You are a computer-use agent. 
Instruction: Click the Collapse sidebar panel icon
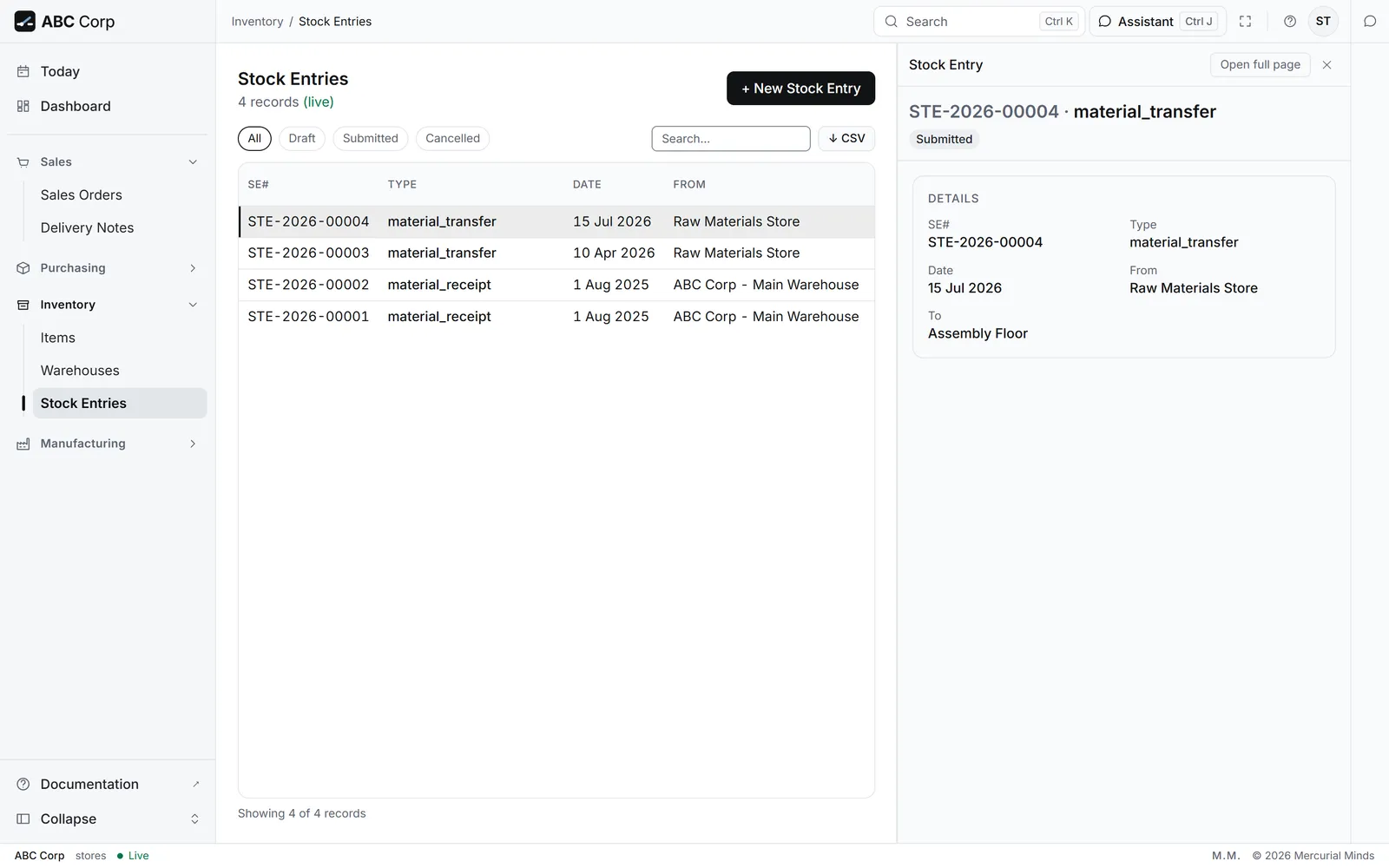click(x=23, y=819)
